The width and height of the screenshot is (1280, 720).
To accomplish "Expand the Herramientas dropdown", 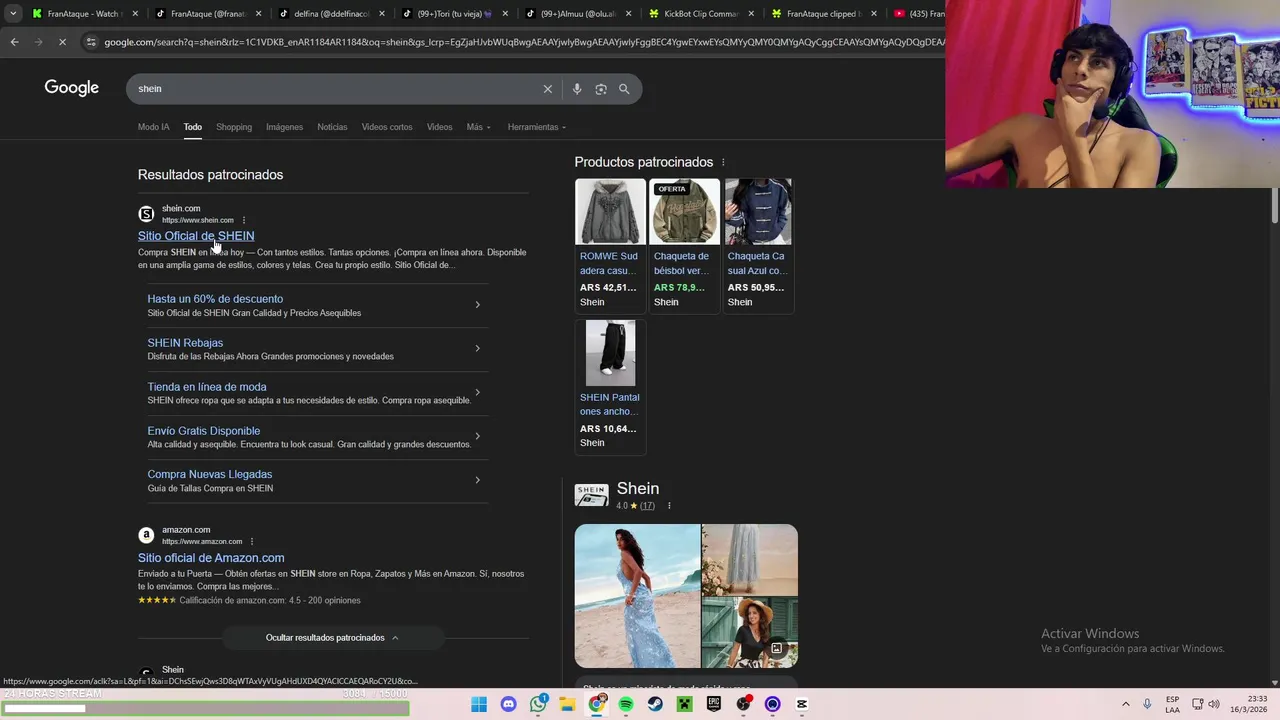I will pyautogui.click(x=536, y=127).
